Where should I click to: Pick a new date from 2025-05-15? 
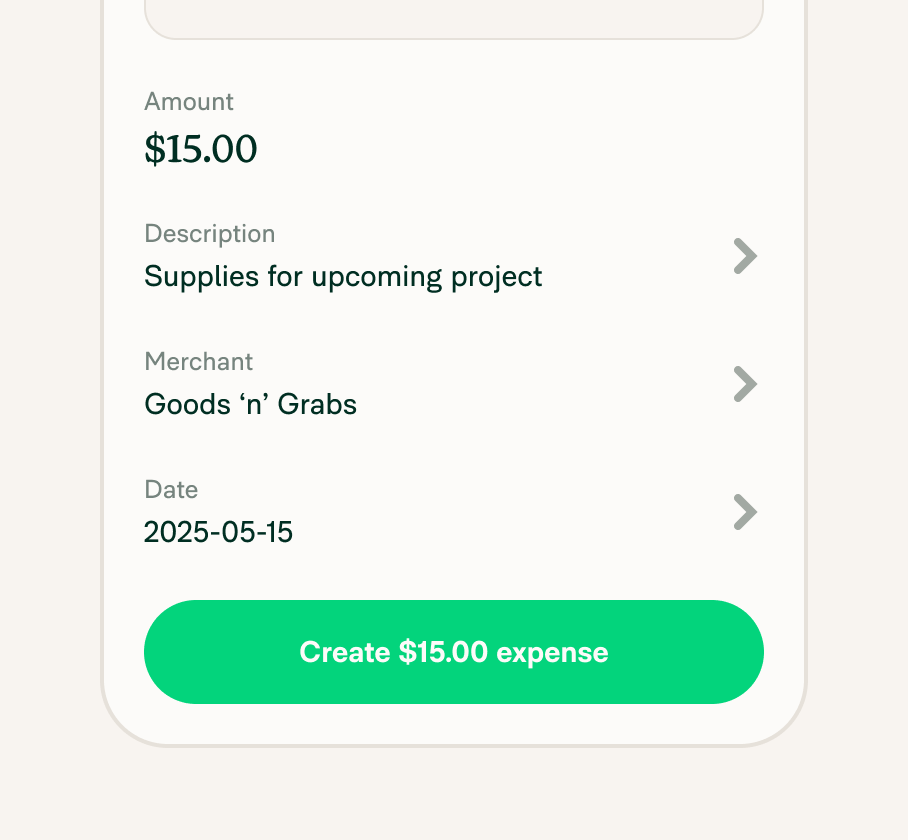(218, 532)
